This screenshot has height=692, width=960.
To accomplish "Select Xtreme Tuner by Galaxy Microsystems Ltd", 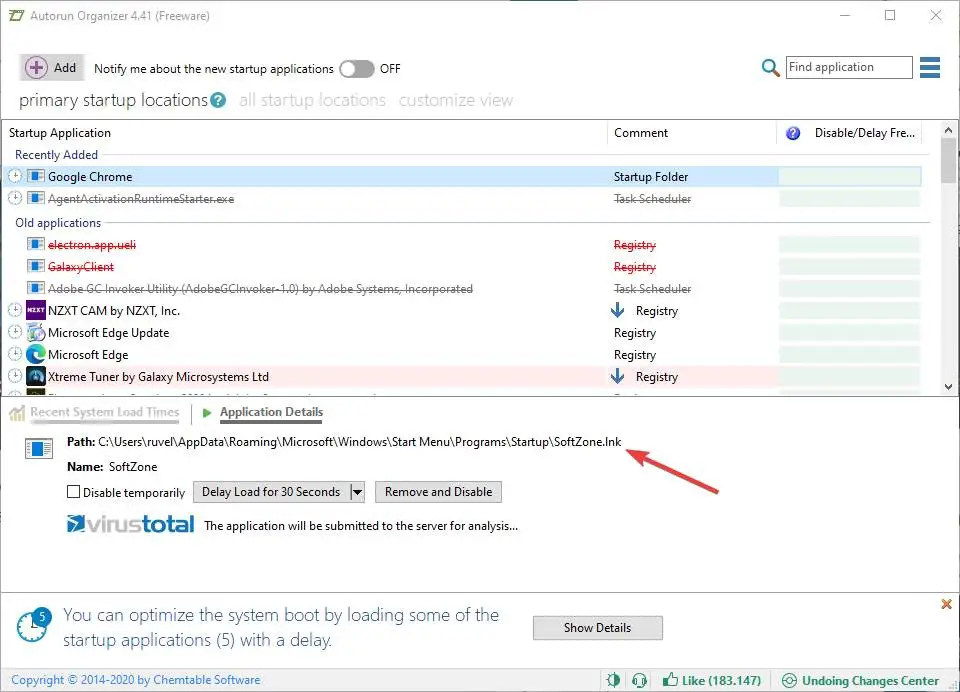I will 158,377.
